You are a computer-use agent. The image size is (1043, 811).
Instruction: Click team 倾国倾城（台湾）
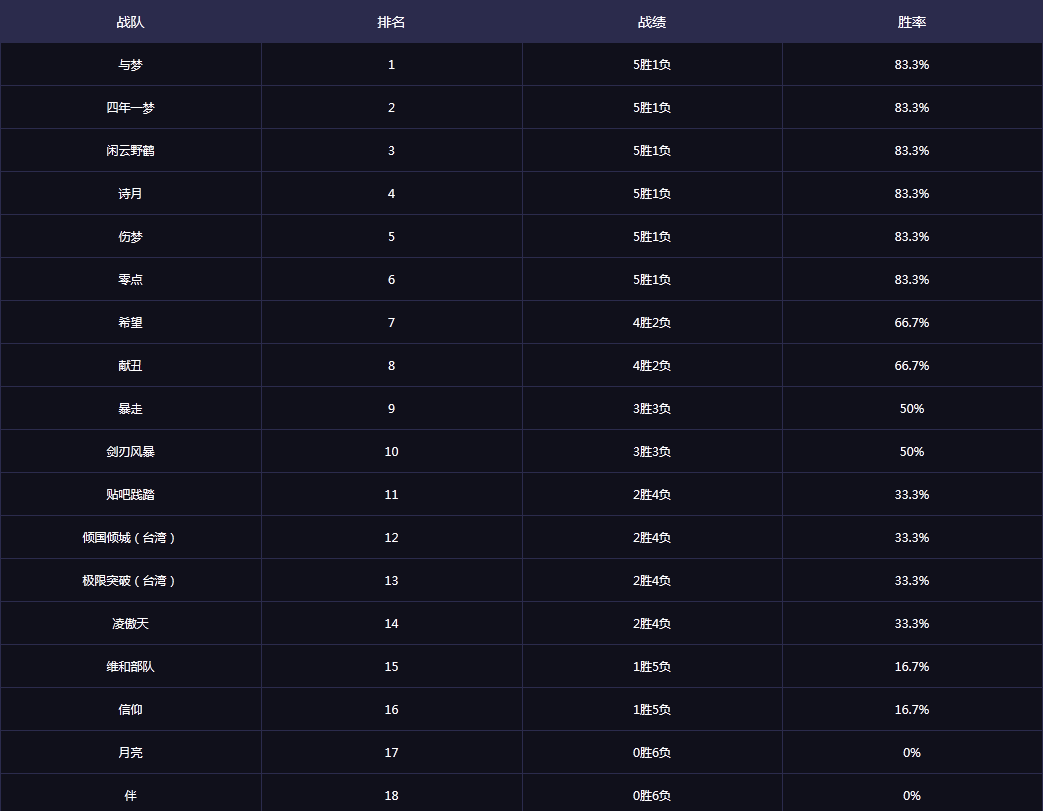tap(130, 538)
